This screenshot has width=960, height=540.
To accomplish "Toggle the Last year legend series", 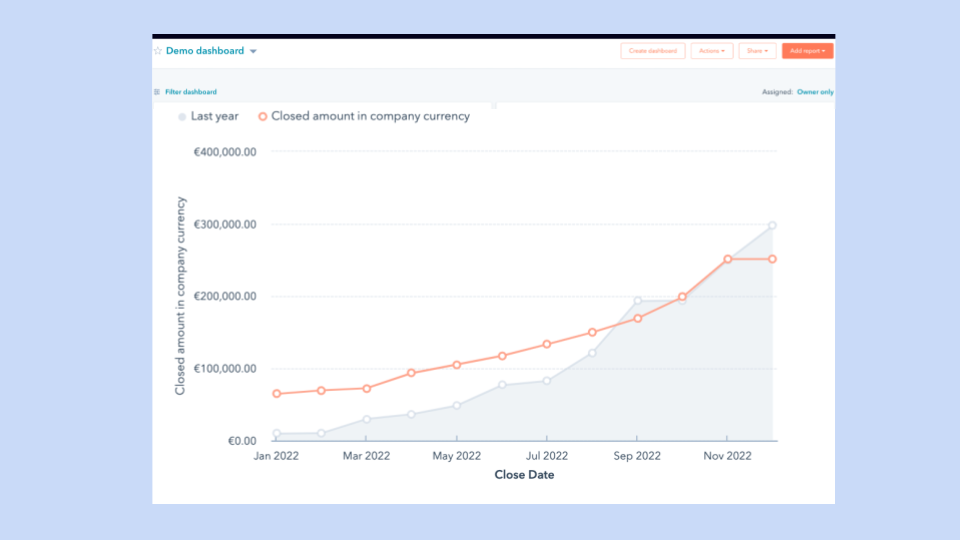I will tap(208, 116).
